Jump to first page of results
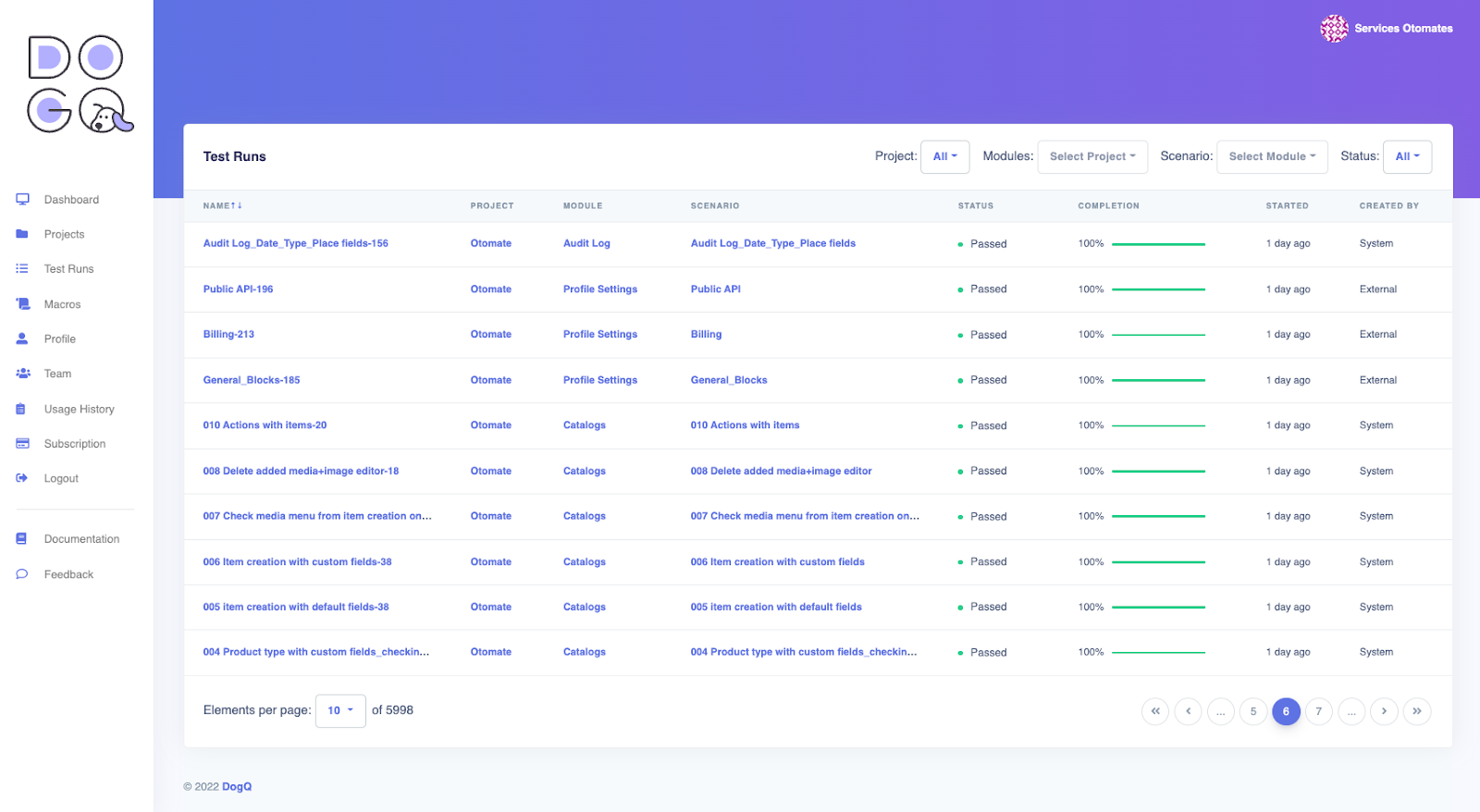Image resolution: width=1480 pixels, height=812 pixels. (1155, 711)
